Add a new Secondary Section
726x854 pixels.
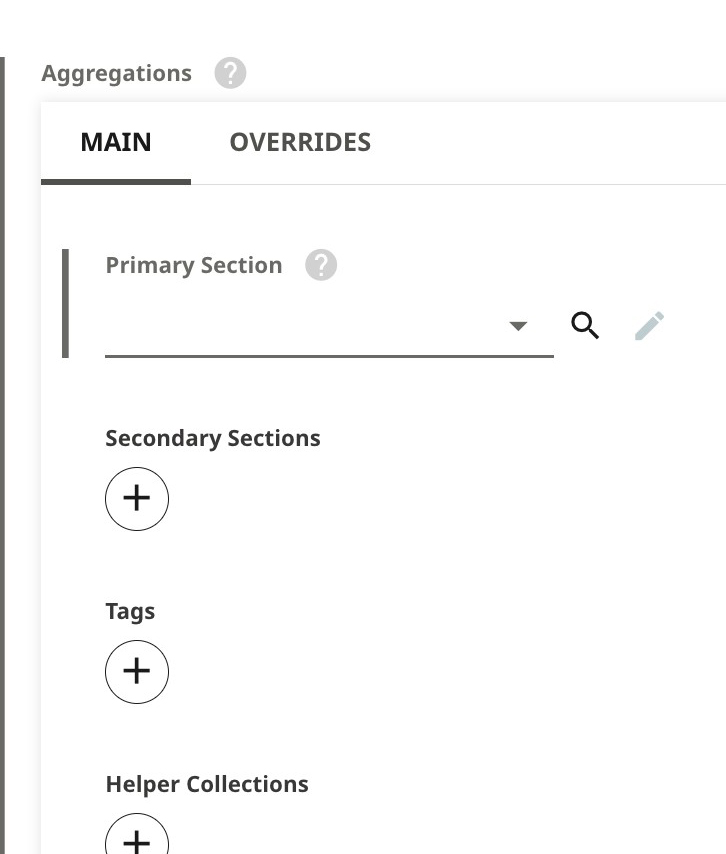click(x=137, y=498)
